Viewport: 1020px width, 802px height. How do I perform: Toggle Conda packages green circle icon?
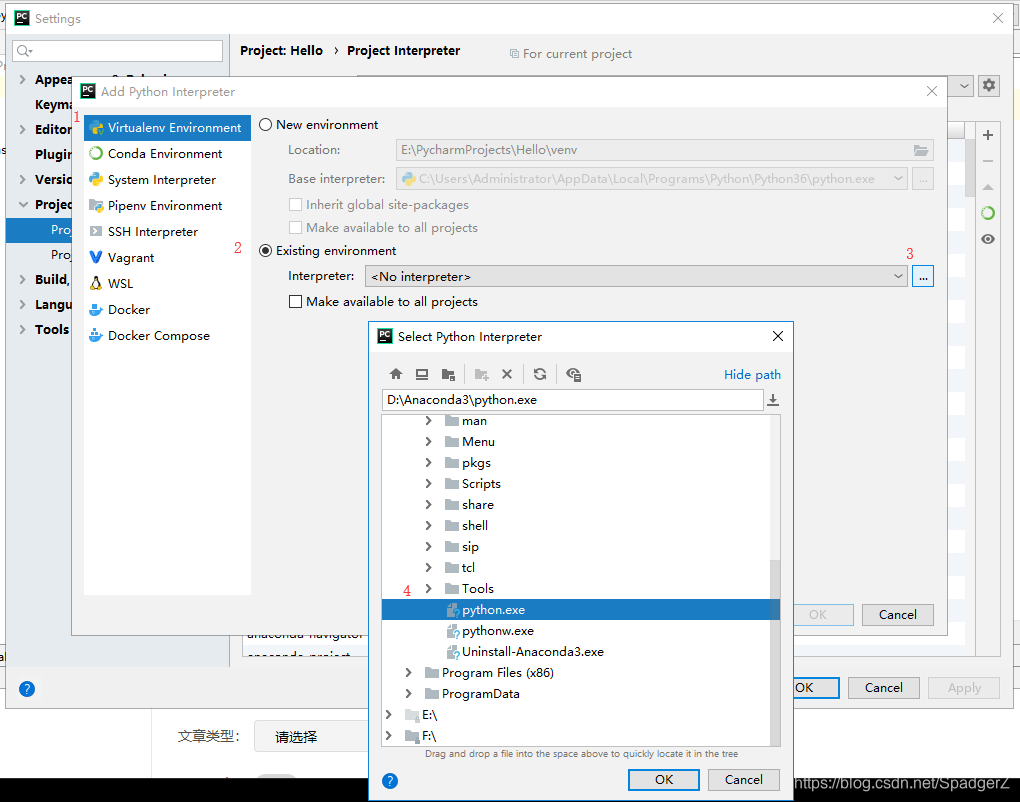pos(988,213)
